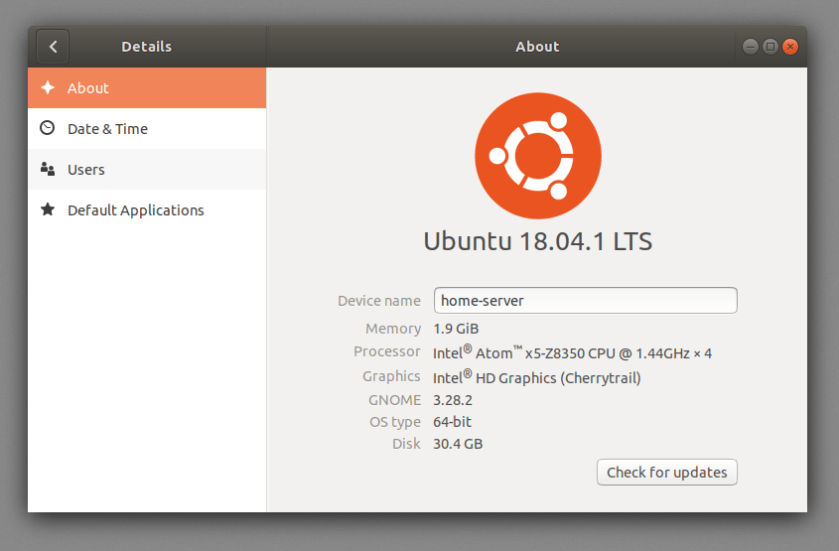The height and width of the screenshot is (551, 839).
Task: Select the About entry in the sidebar
Action: point(88,88)
